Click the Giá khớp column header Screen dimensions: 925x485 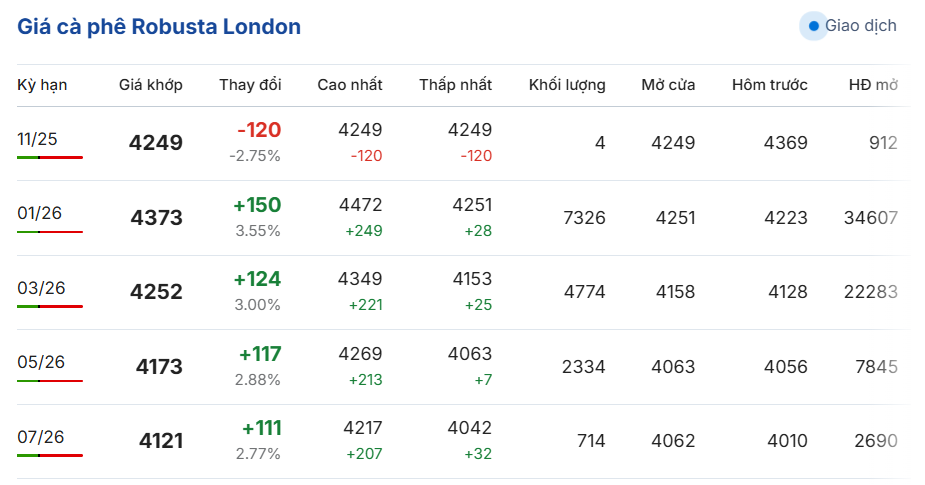tap(150, 85)
